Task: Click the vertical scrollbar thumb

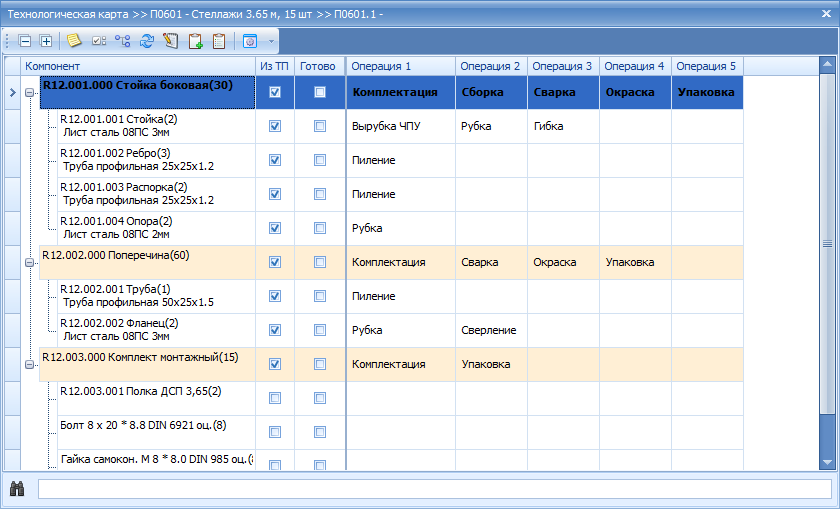Action: pos(827,244)
